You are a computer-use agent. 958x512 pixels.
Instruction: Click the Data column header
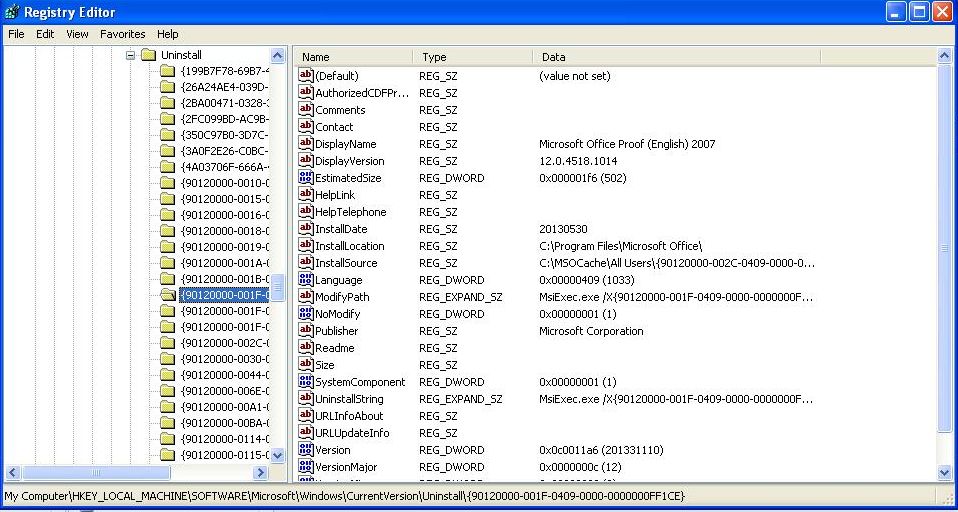click(x=676, y=57)
